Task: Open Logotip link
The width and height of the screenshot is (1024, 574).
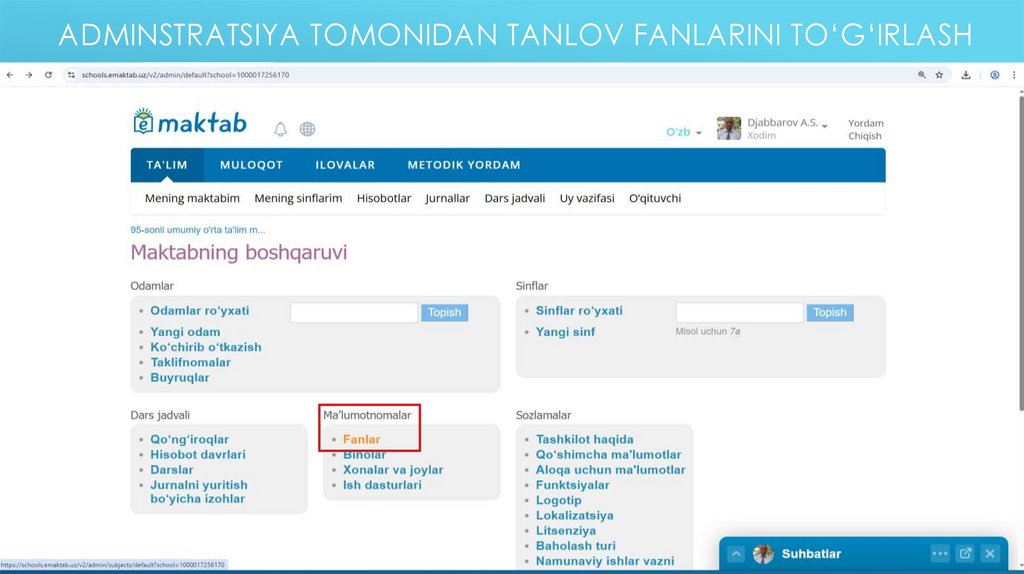Action: pos(558,500)
